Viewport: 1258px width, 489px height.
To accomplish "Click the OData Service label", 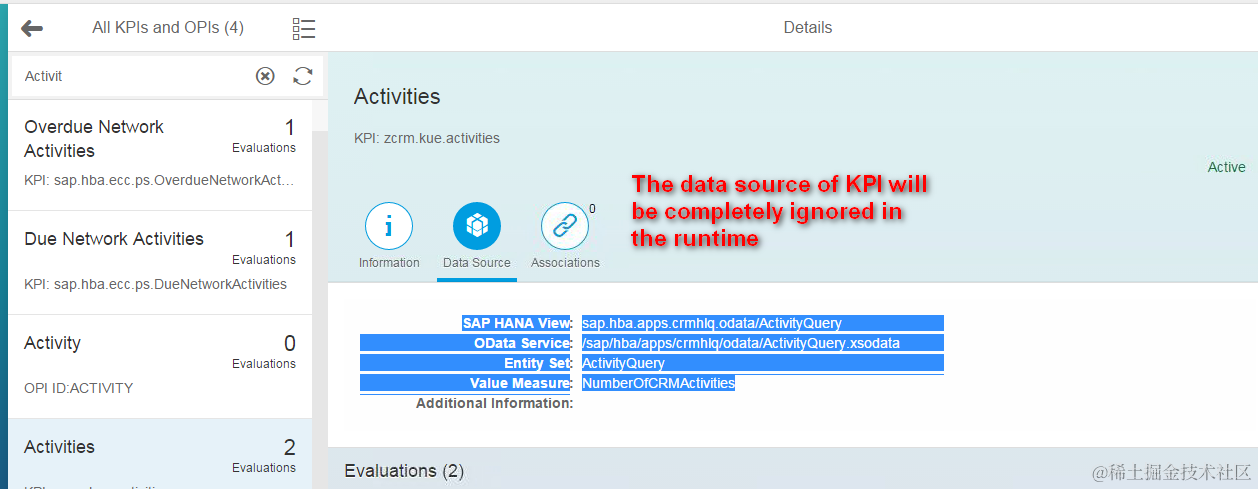I will (x=523, y=343).
